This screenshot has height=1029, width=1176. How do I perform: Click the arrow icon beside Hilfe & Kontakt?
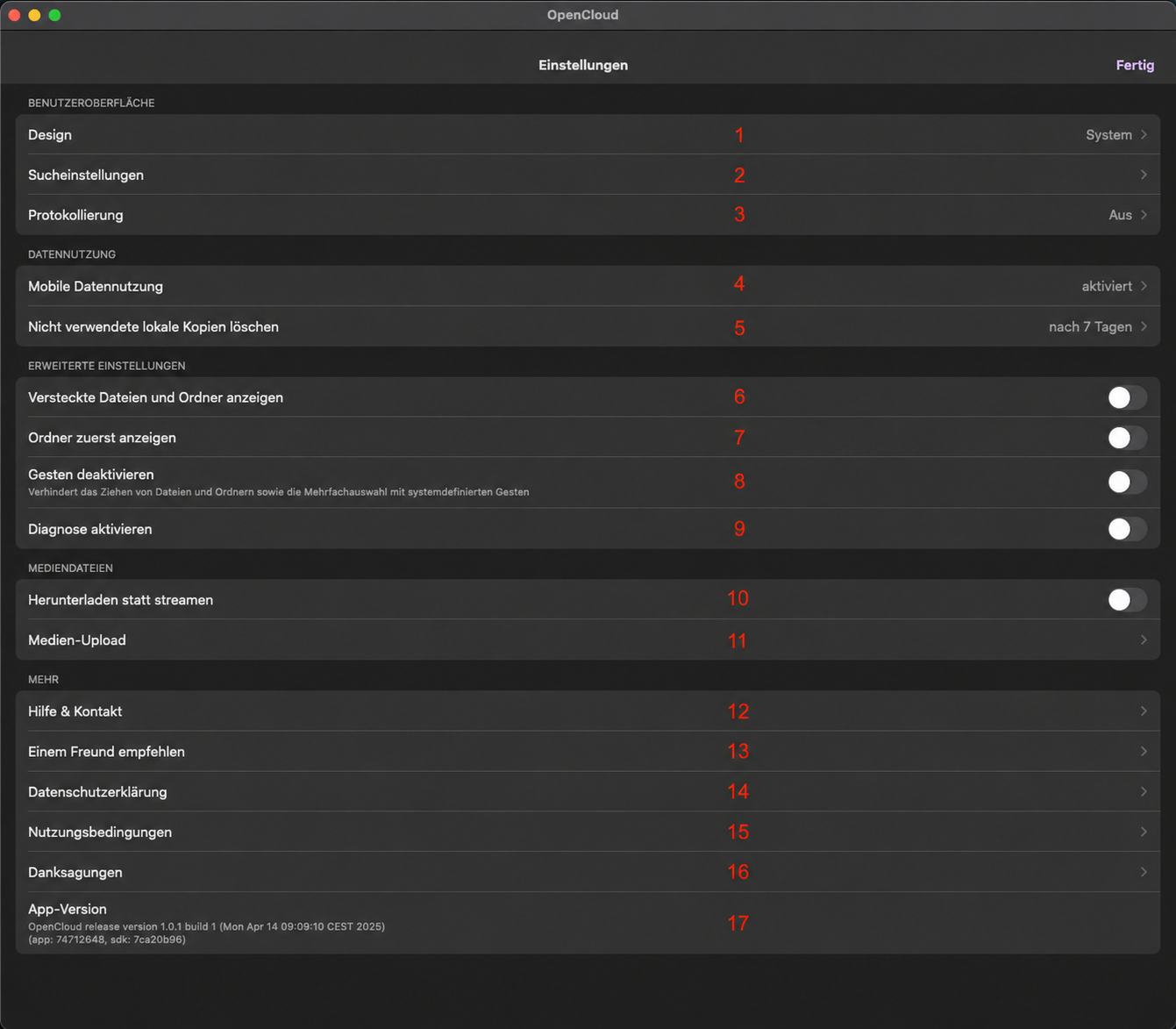(x=1144, y=711)
